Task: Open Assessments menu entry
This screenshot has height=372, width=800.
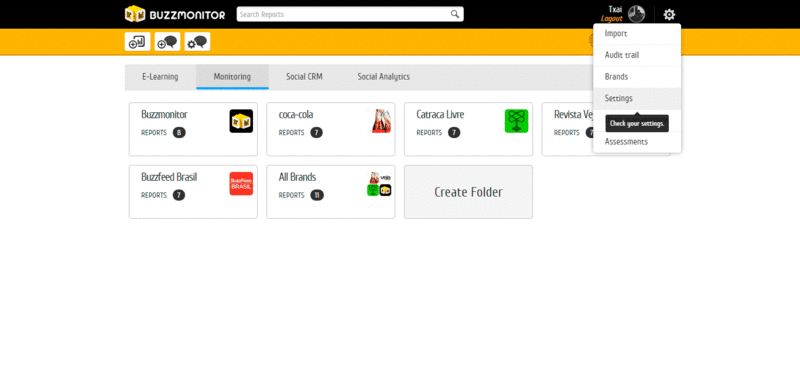Action: [x=637, y=142]
